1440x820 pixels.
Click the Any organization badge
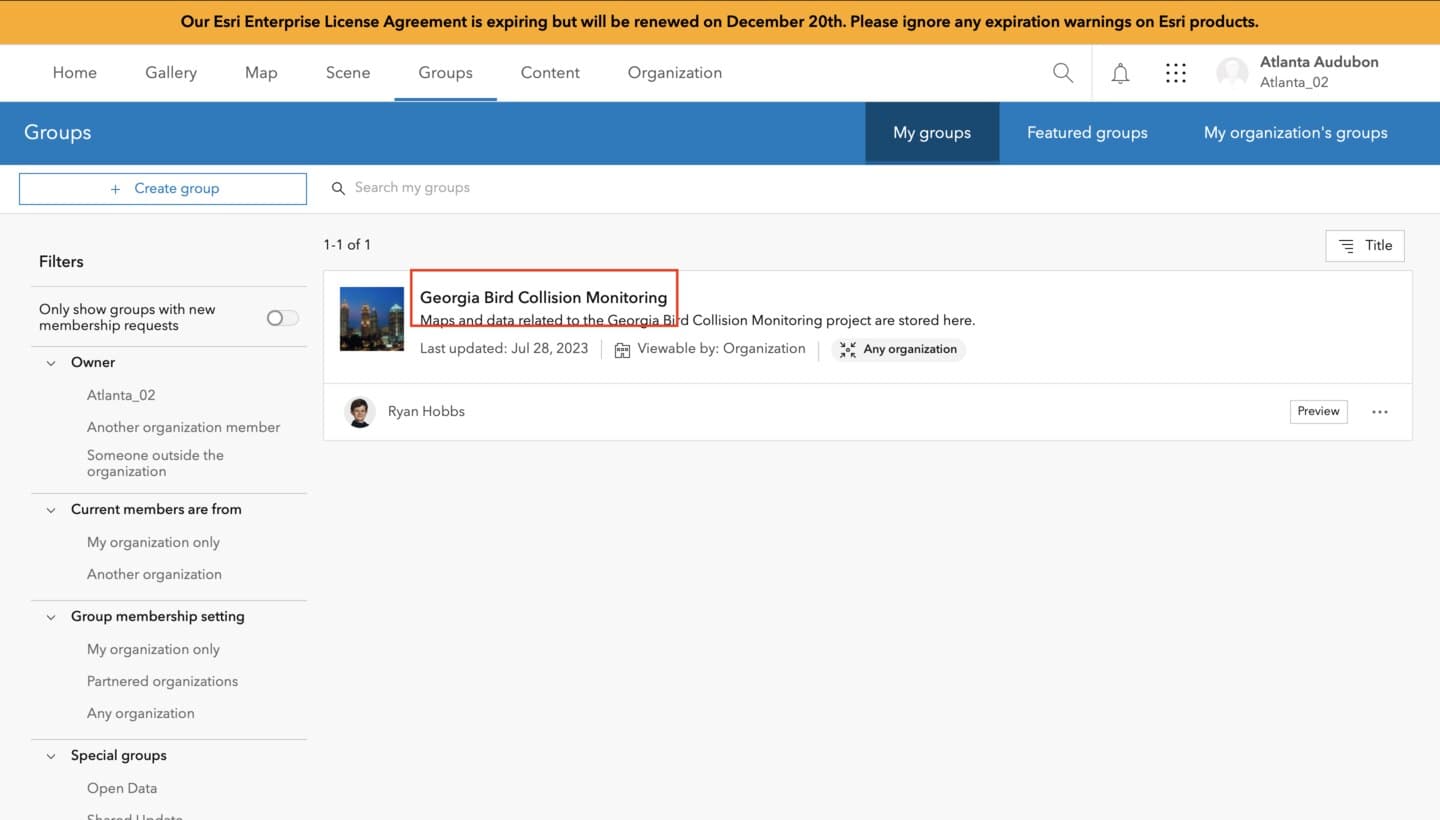click(898, 349)
